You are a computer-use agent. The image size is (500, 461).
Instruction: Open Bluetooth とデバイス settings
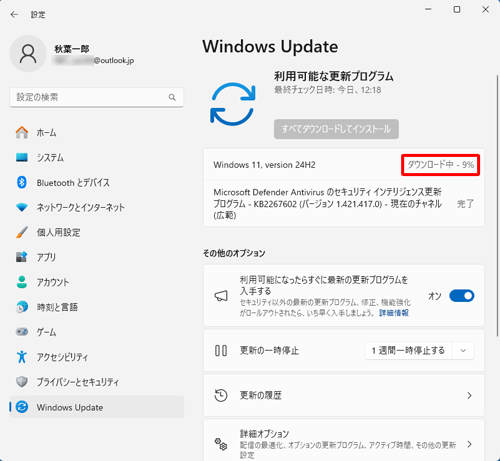[x=97, y=182]
